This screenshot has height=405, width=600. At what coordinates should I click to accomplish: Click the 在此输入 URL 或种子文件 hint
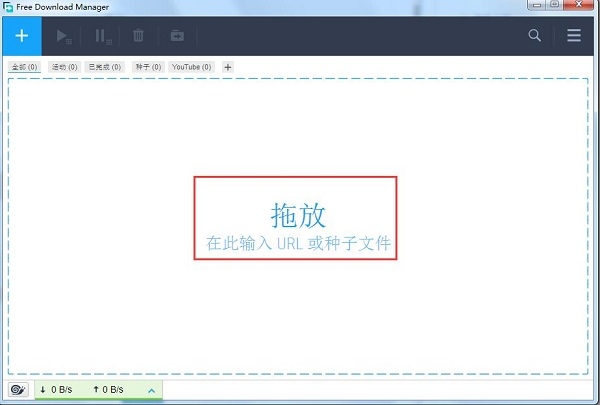coord(298,243)
